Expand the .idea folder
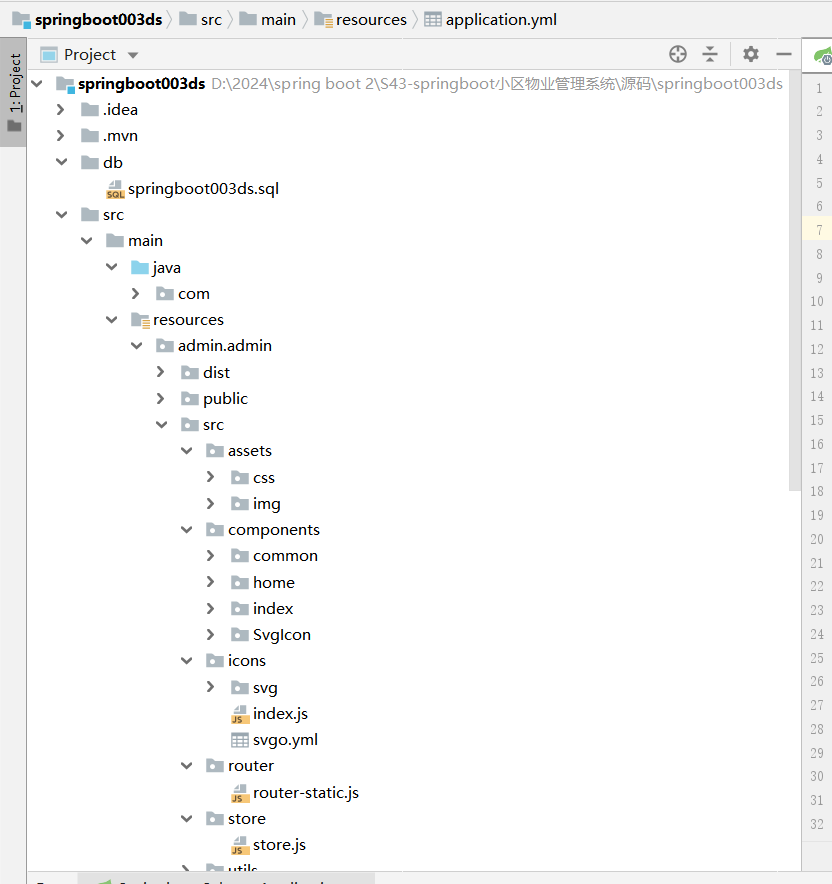Viewport: 832px width, 884px height. (x=61, y=109)
